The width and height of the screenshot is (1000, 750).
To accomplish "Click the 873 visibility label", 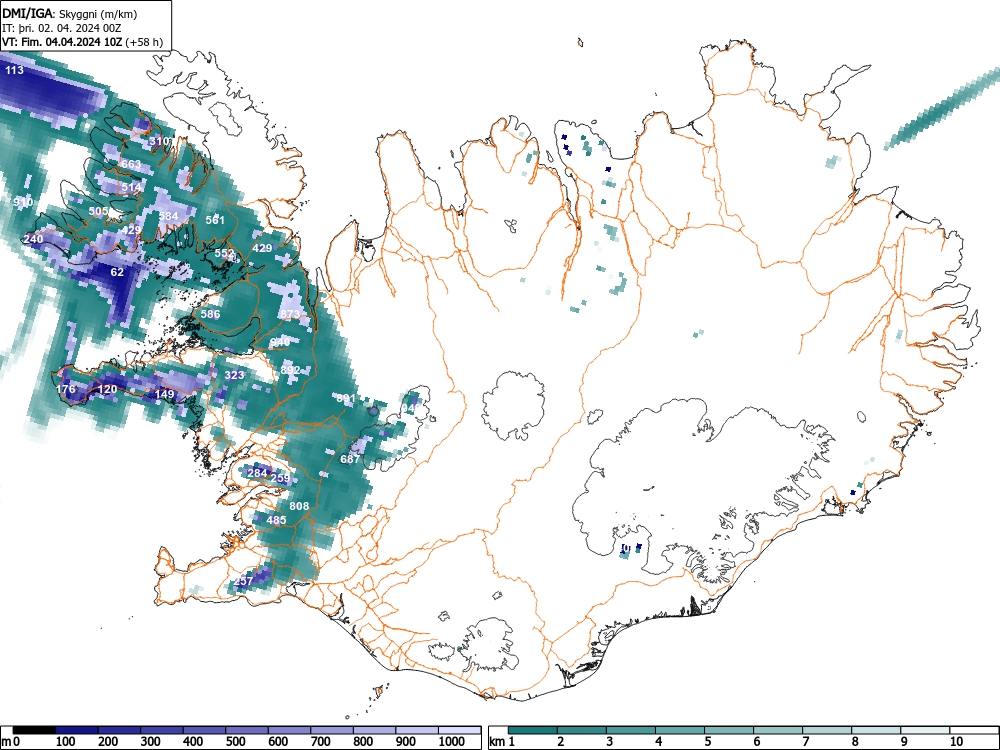I will click(x=290, y=314).
